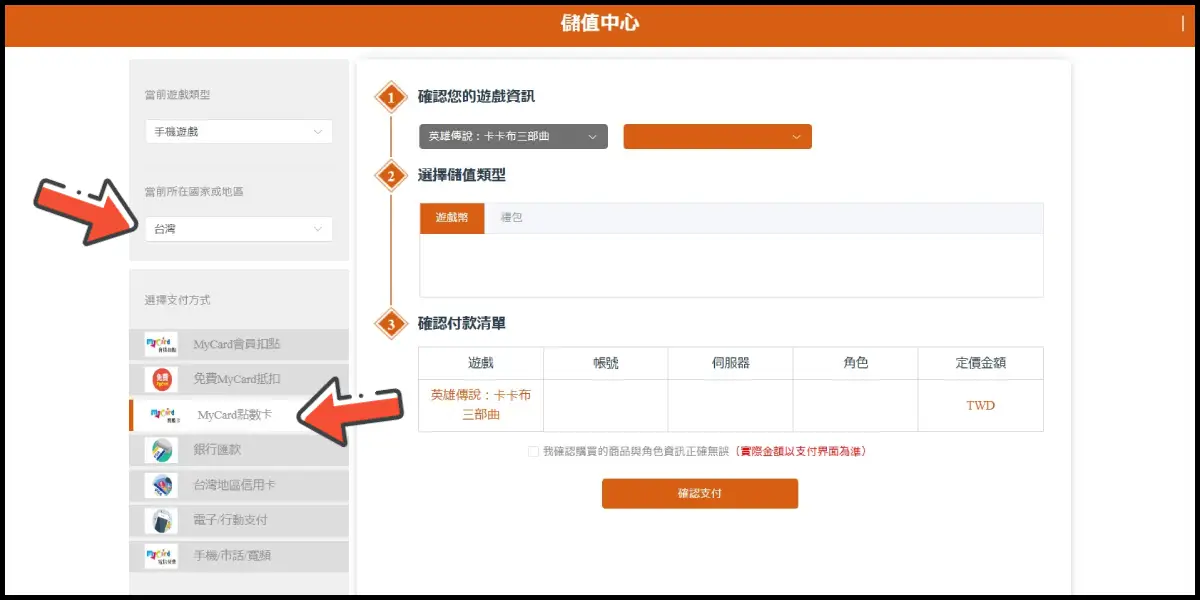Switch to the 禮包 tab
The image size is (1200, 600).
pos(511,218)
